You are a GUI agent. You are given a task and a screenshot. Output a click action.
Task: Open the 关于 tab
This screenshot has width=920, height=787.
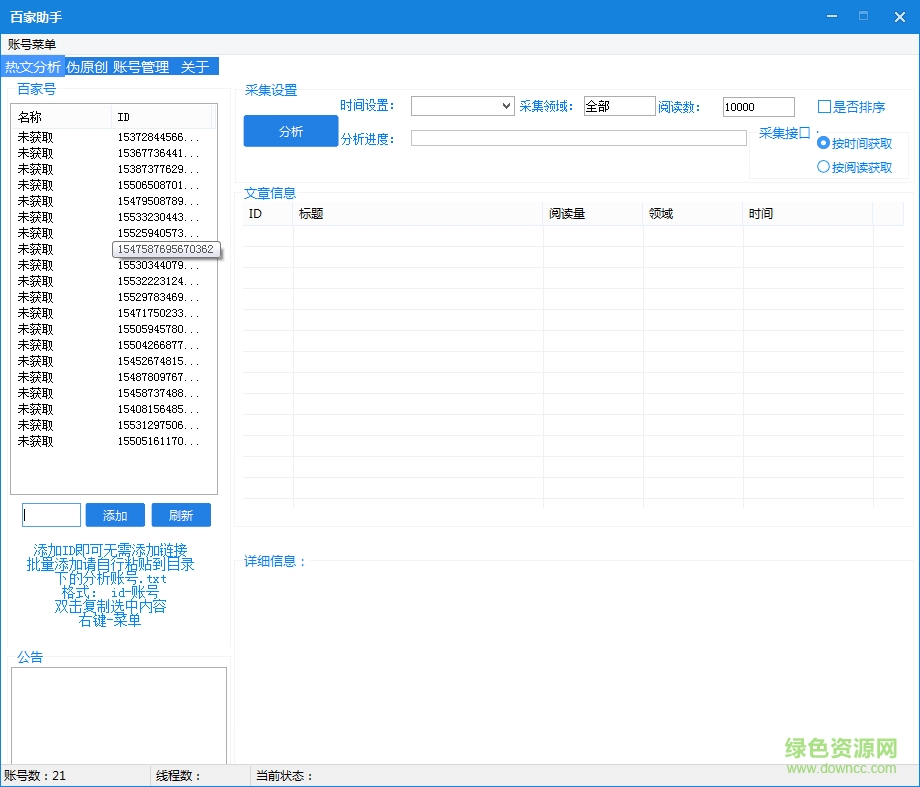pos(194,67)
